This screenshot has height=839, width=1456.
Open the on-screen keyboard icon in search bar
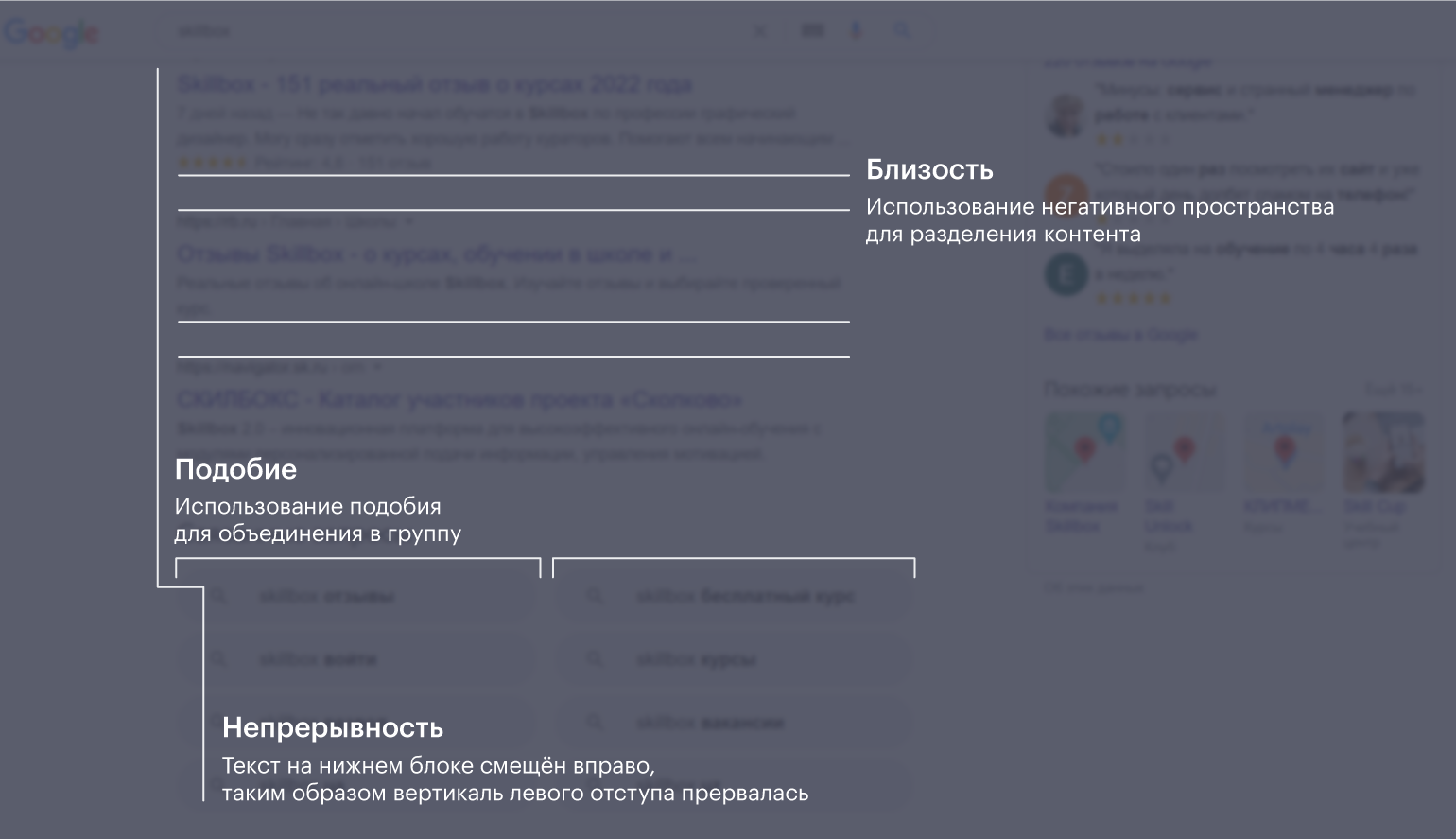pos(812,31)
